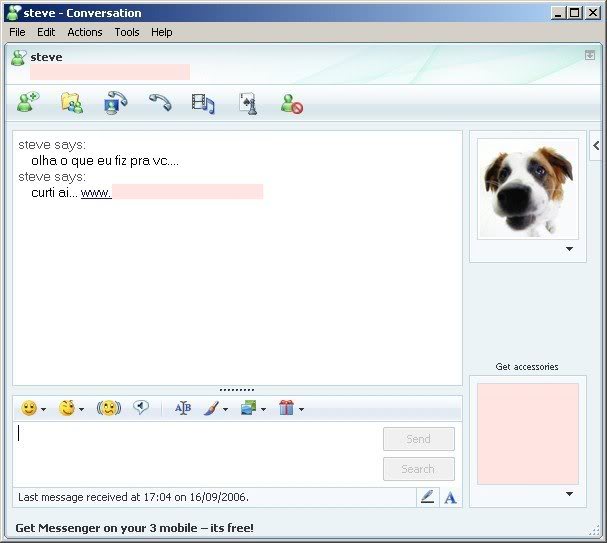Invite someone to this conversation icon

tap(27, 102)
